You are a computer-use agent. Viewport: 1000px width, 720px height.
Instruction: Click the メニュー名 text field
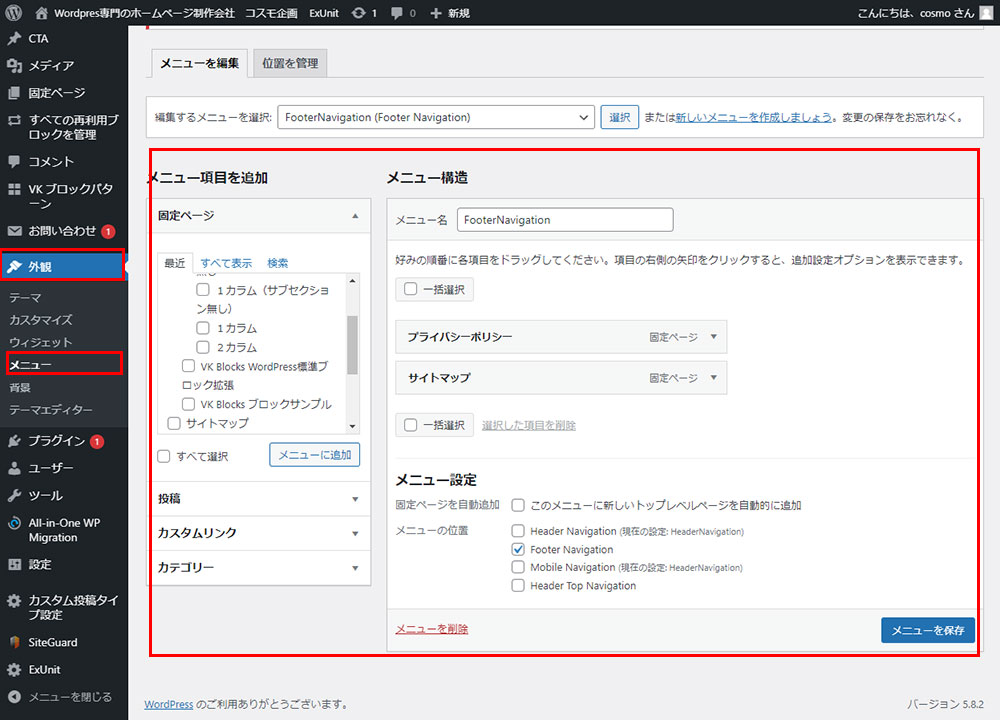click(x=565, y=220)
